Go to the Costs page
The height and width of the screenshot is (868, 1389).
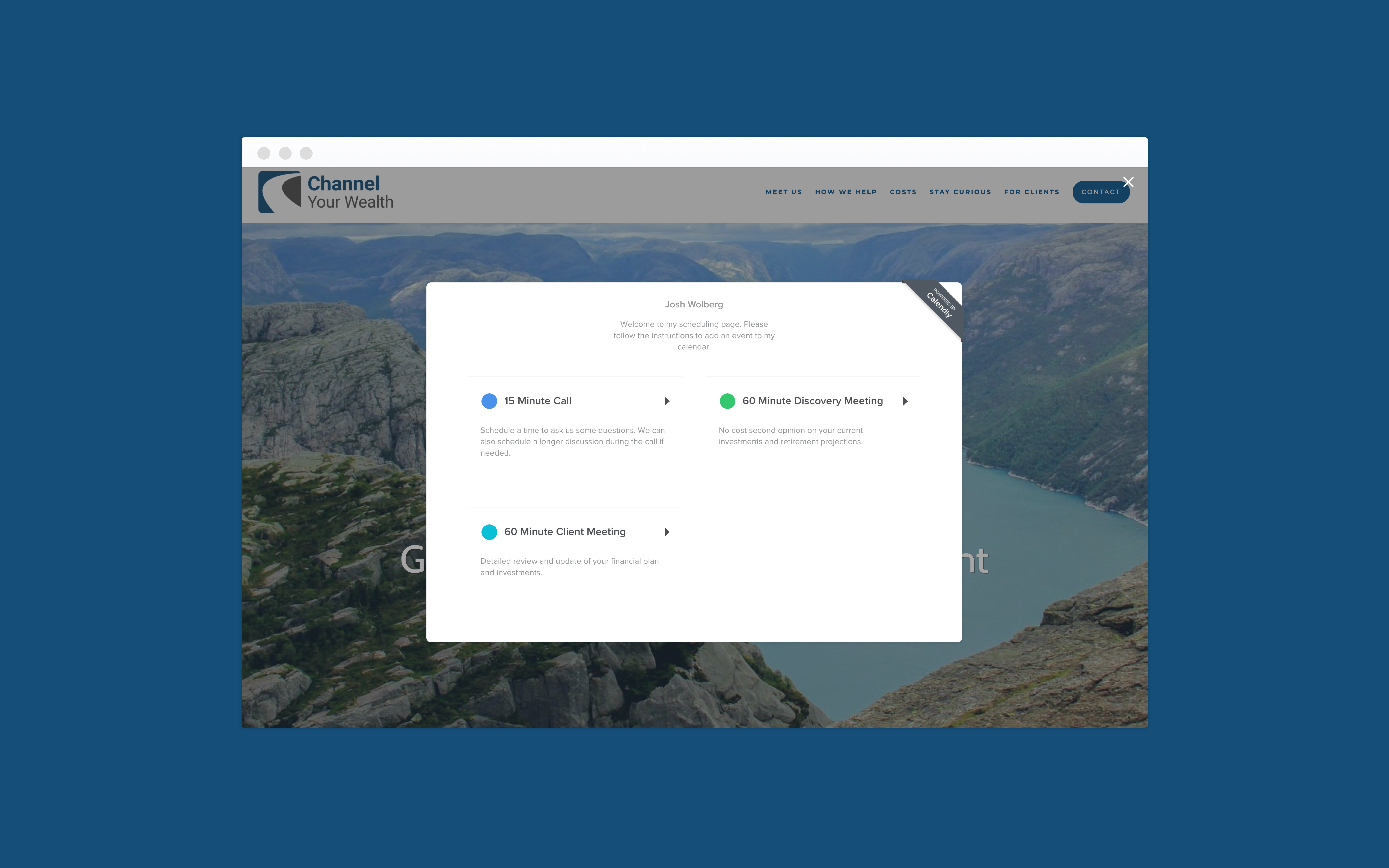coord(903,192)
